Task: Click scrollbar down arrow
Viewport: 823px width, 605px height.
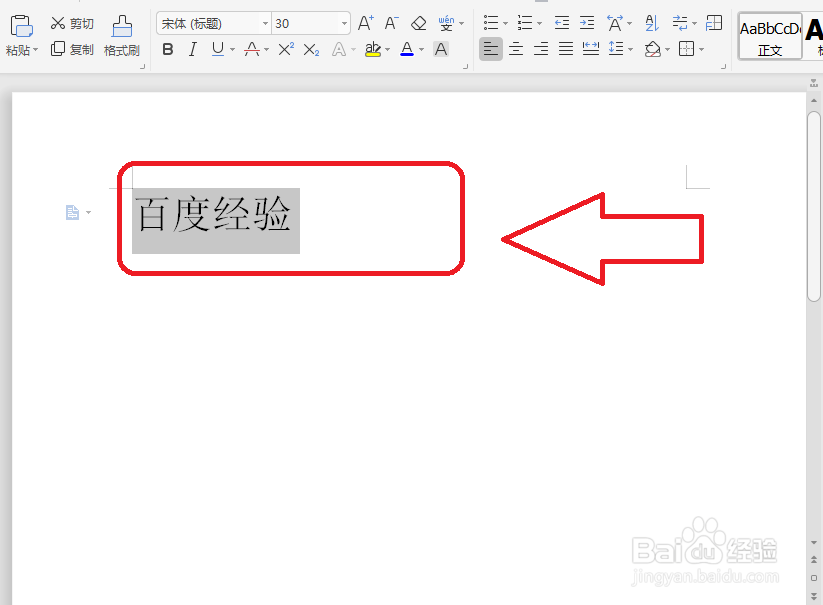Action: tap(814, 543)
